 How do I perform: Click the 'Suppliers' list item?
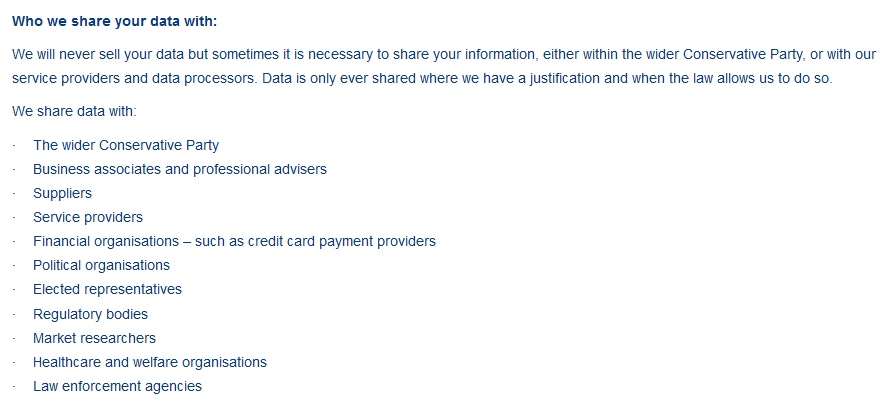pyautogui.click(x=62, y=193)
